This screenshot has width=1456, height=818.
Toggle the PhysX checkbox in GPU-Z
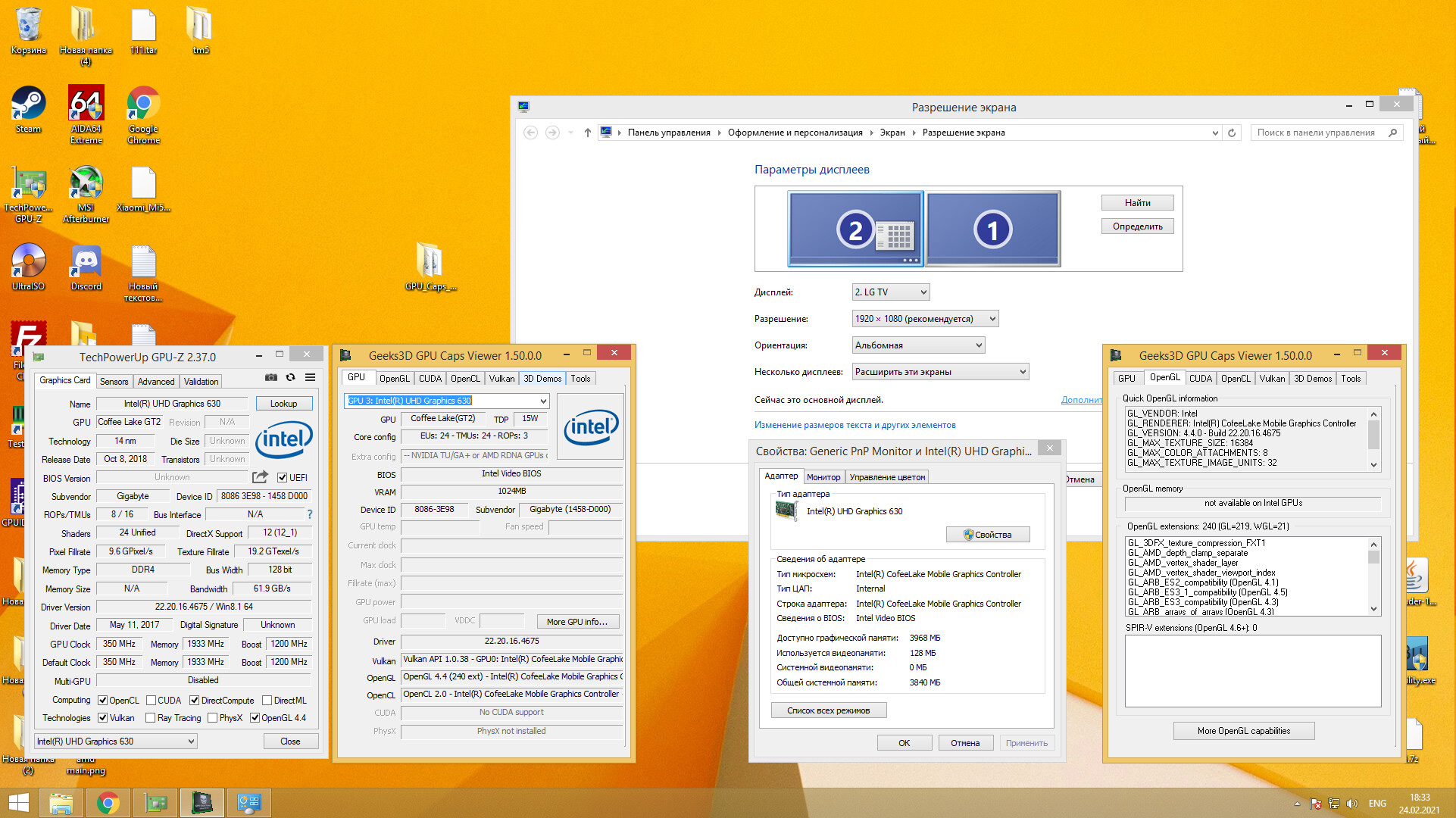pyautogui.click(x=212, y=718)
